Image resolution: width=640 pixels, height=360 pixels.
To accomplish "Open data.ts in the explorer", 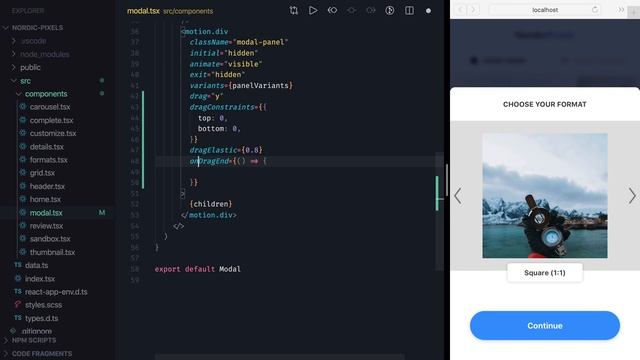I will click(36, 265).
